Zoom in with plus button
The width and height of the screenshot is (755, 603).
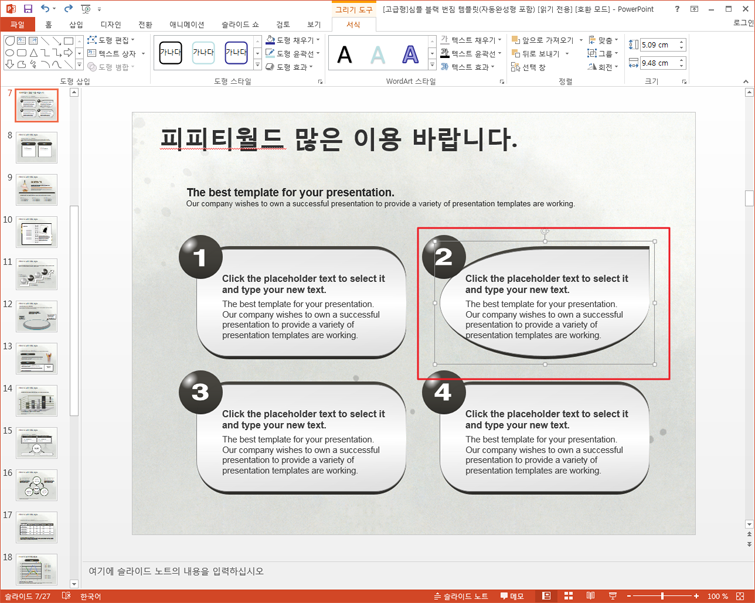coord(696,596)
